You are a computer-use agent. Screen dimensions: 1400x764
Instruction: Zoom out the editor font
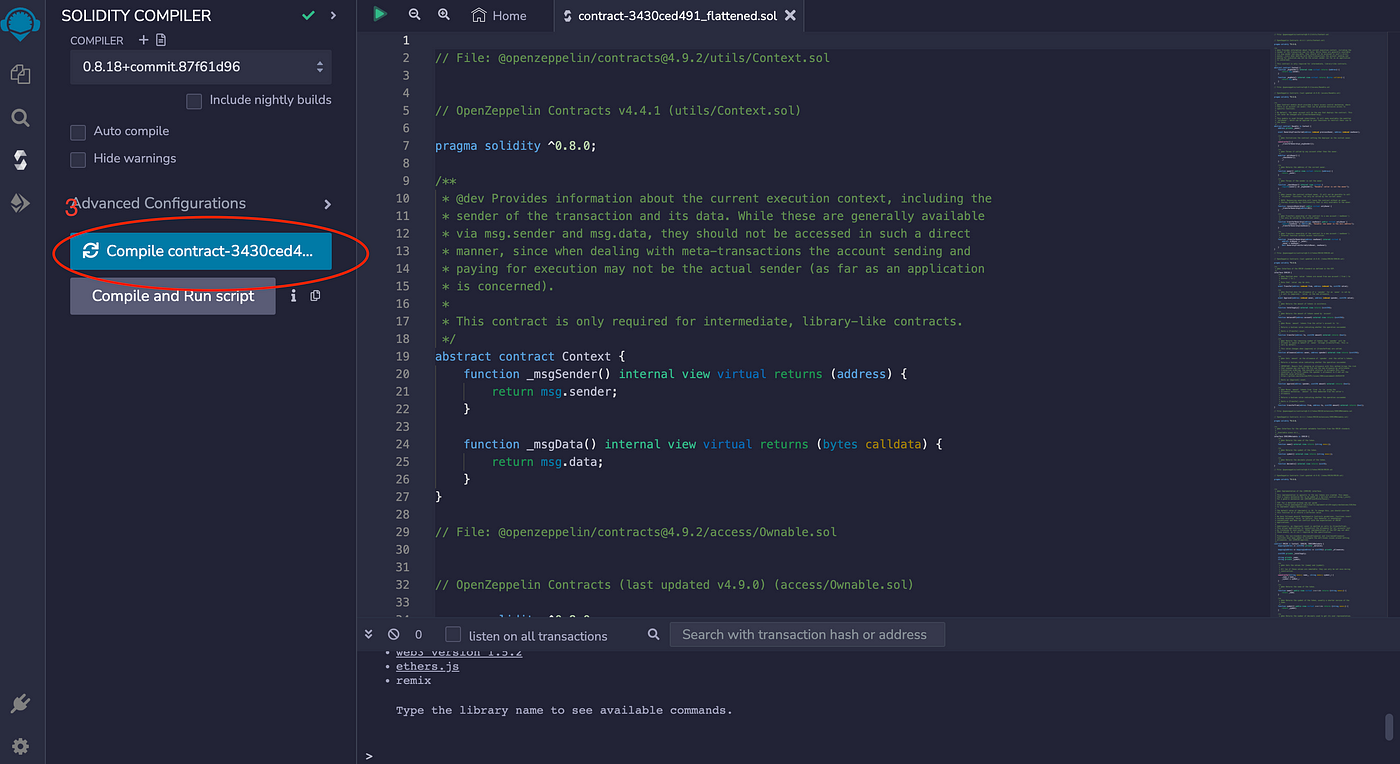click(x=415, y=15)
